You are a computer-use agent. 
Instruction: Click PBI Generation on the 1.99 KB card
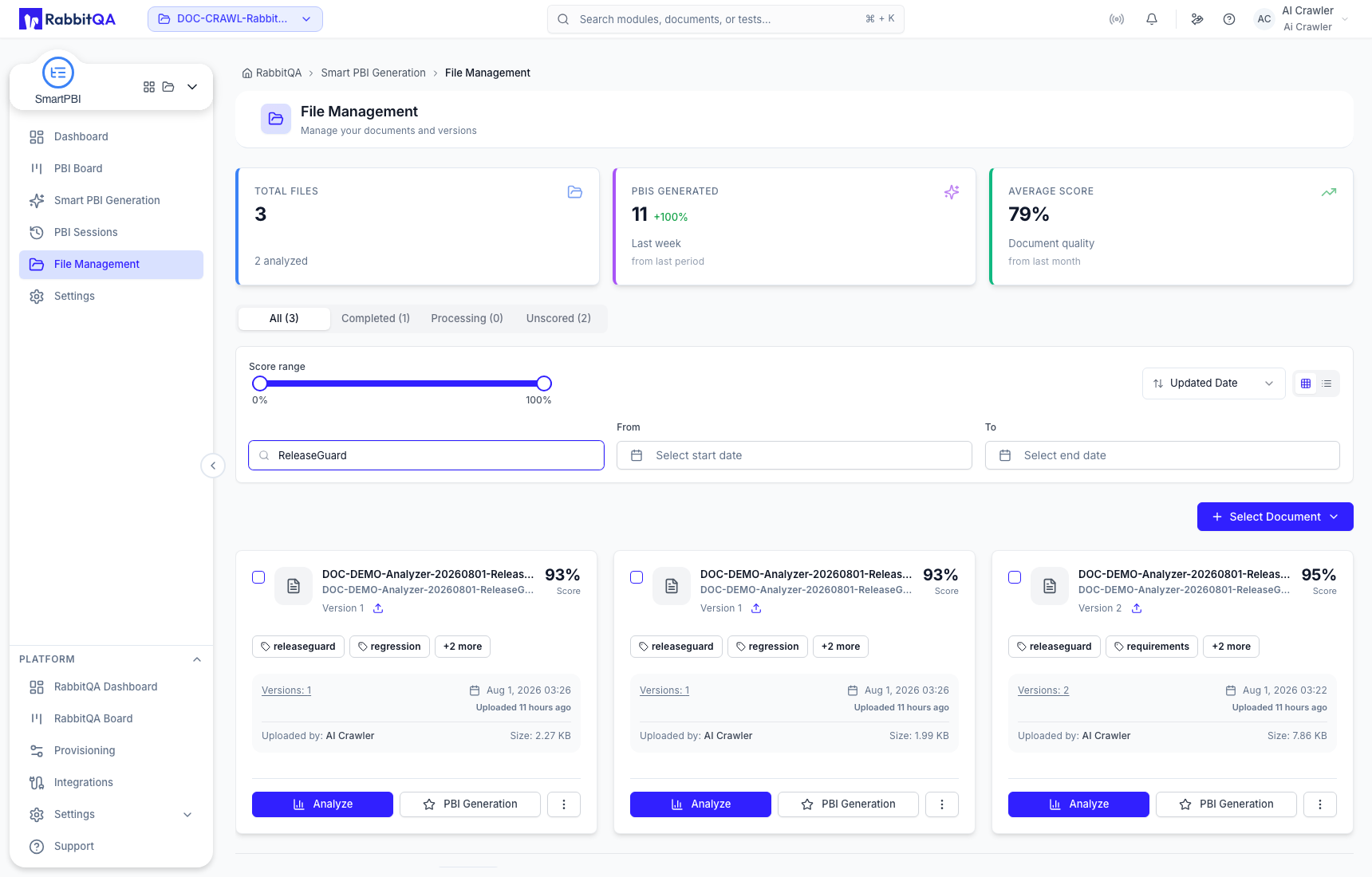pyautogui.click(x=848, y=804)
